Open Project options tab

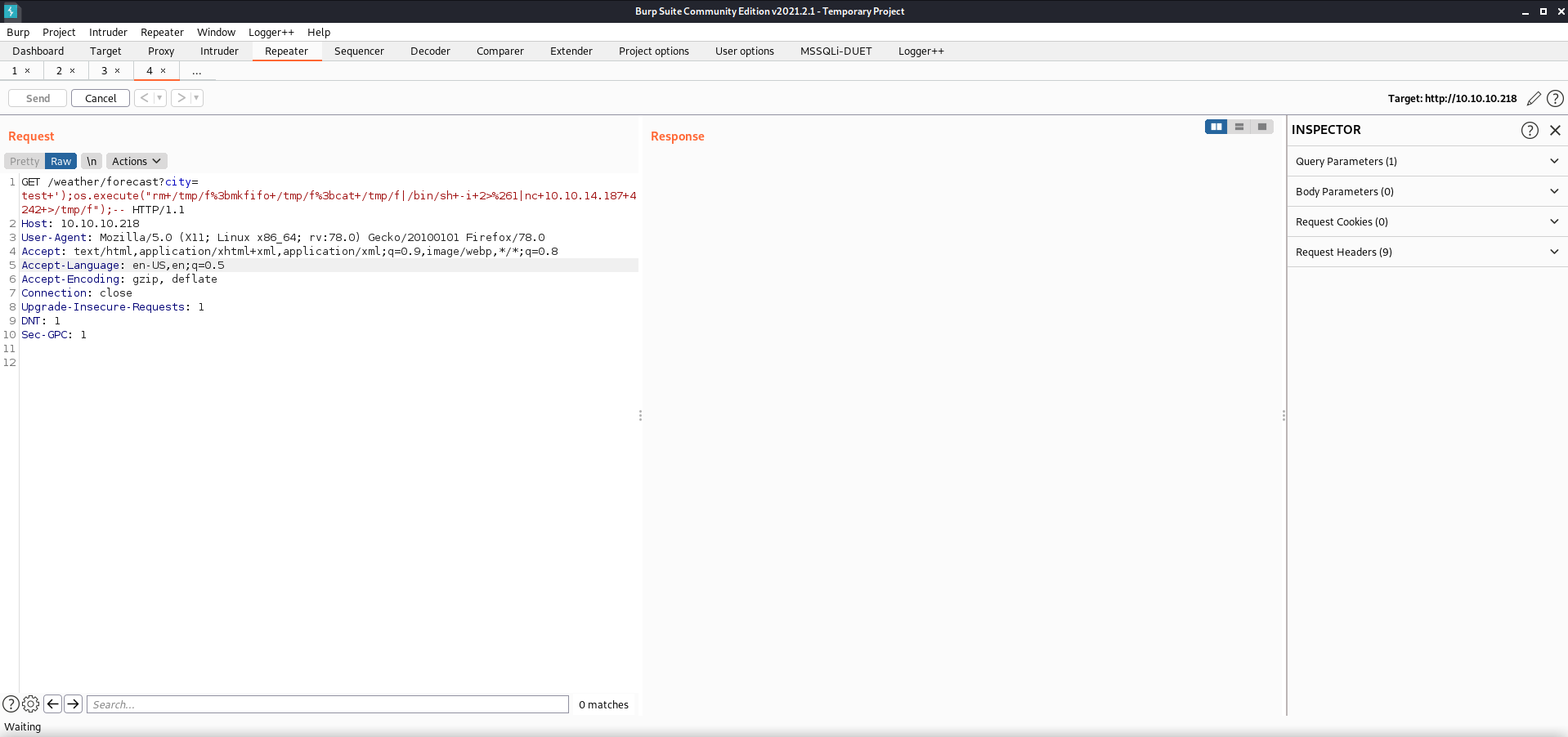click(x=654, y=51)
